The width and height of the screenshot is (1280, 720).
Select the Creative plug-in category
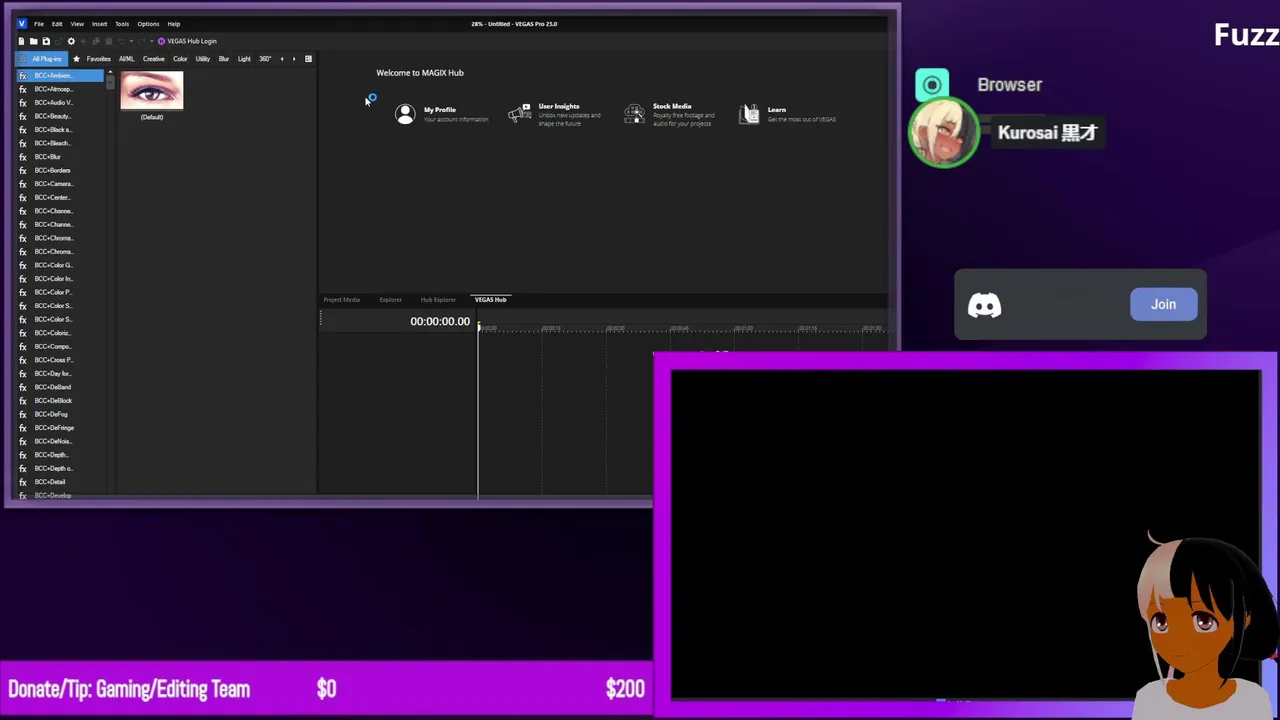[x=154, y=59]
